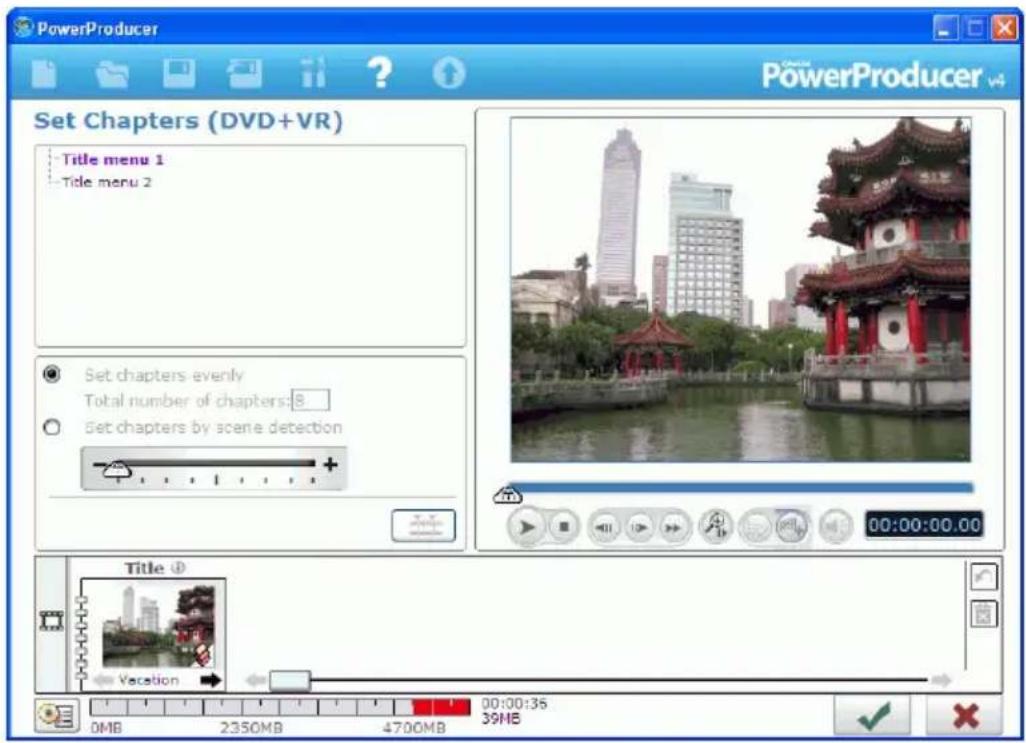The width and height of the screenshot is (1026, 743).
Task: Click the storyboard scroll left arrow
Action: pos(255,681)
